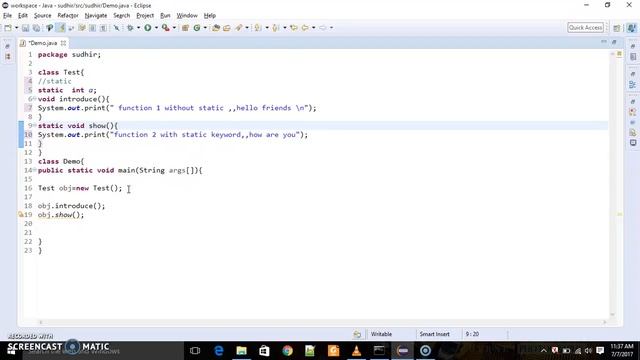This screenshot has width=640, height=360.
Task: Open the Run dropdown arrow
Action: tap(156, 28)
